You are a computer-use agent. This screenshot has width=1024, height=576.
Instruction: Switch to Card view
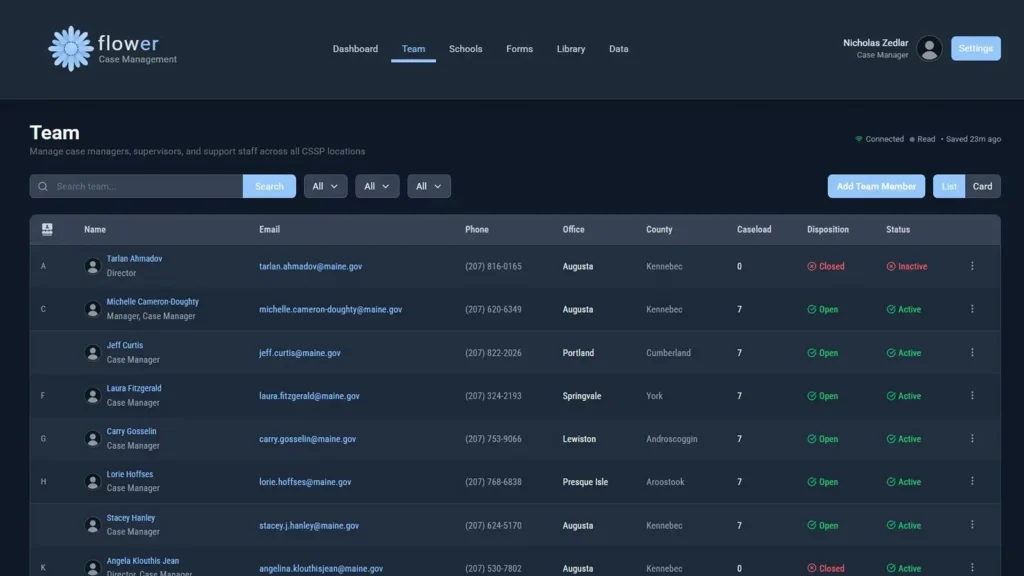(x=982, y=186)
